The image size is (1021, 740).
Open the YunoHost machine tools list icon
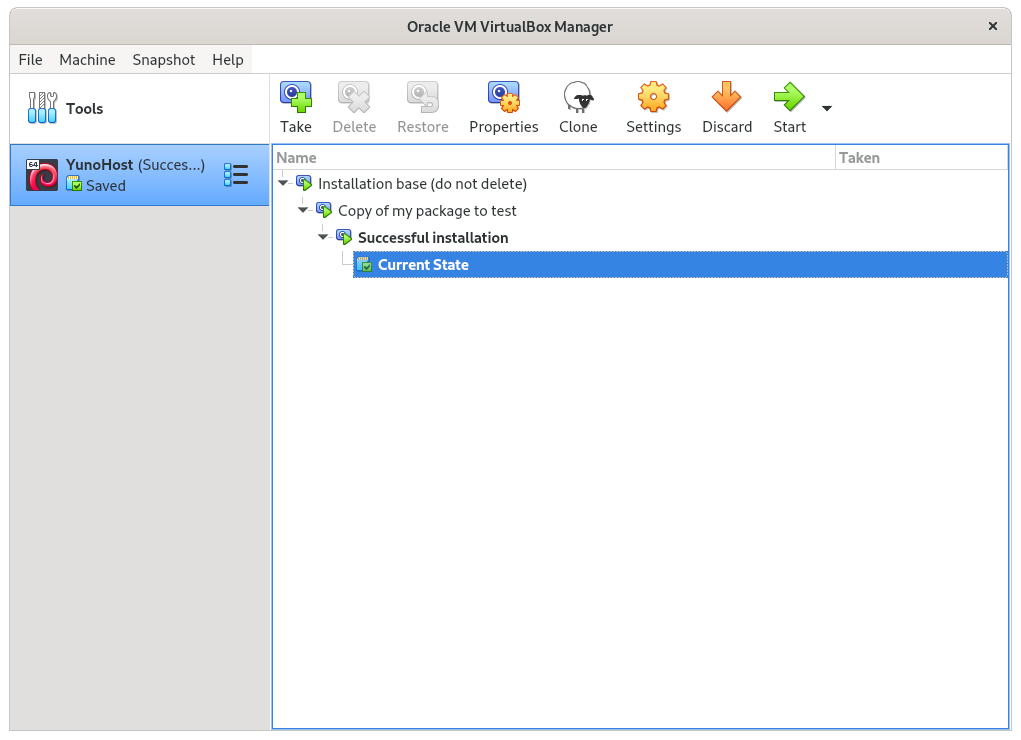pyautogui.click(x=236, y=175)
